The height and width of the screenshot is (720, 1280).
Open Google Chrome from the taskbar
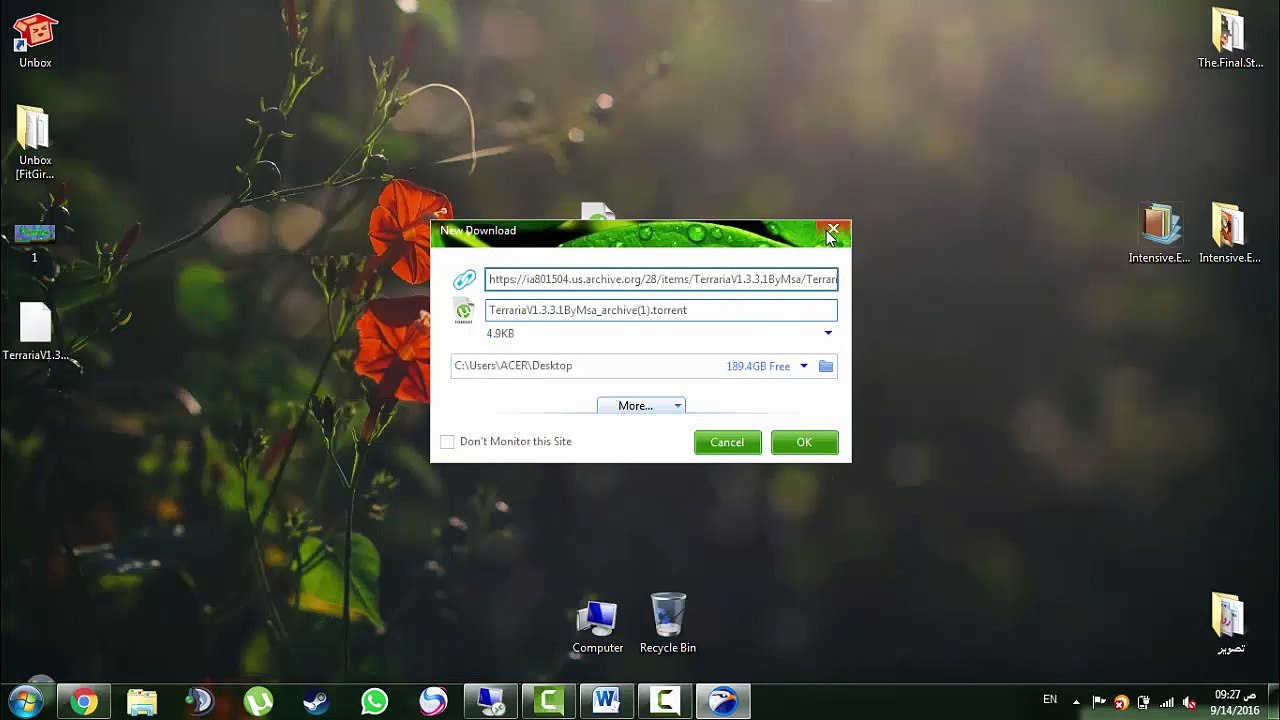(84, 701)
